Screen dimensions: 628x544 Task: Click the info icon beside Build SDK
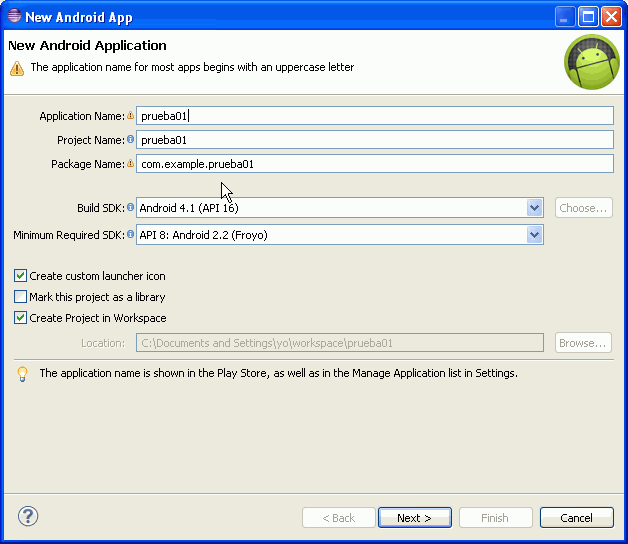click(131, 207)
